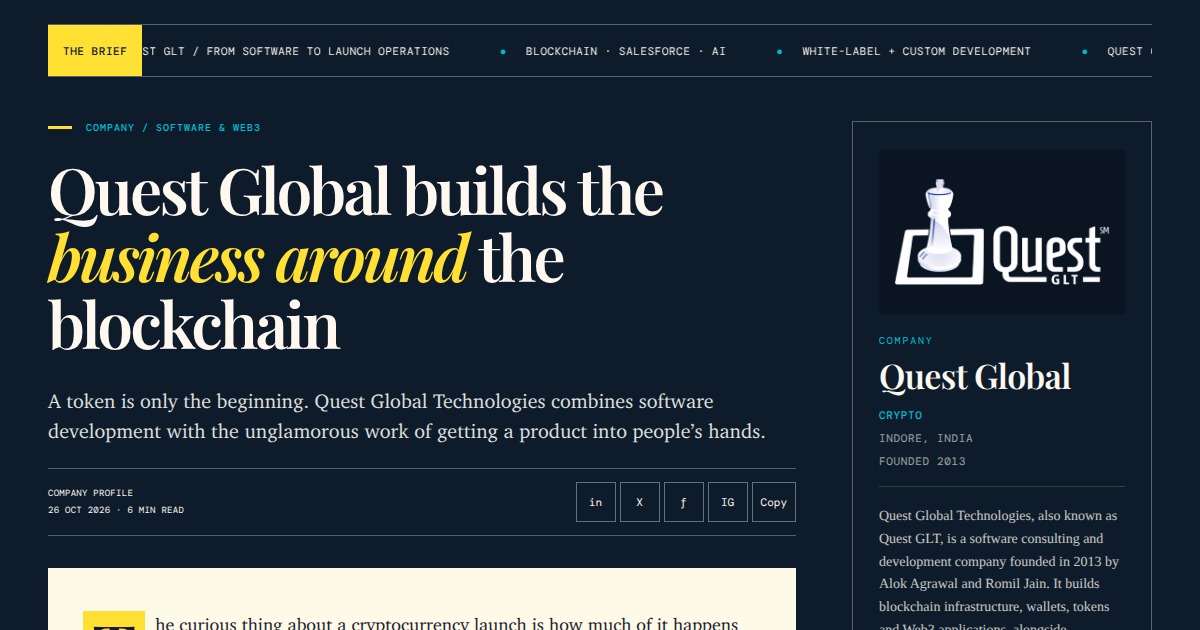Click THE BRIEF yellow label
The height and width of the screenshot is (630, 1200).
coord(95,51)
